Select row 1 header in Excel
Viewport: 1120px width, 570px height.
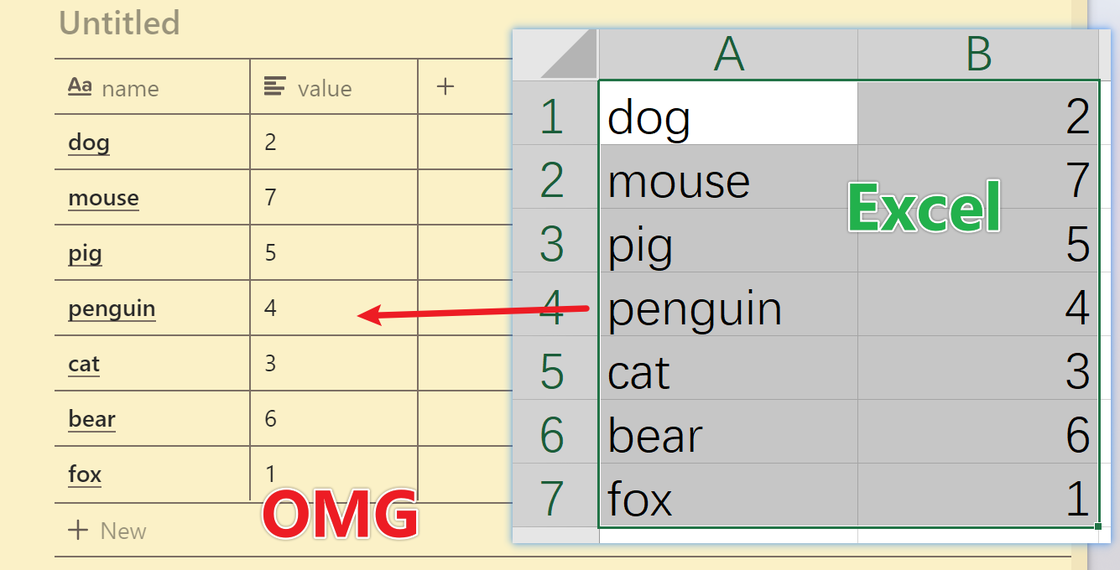coord(553,117)
